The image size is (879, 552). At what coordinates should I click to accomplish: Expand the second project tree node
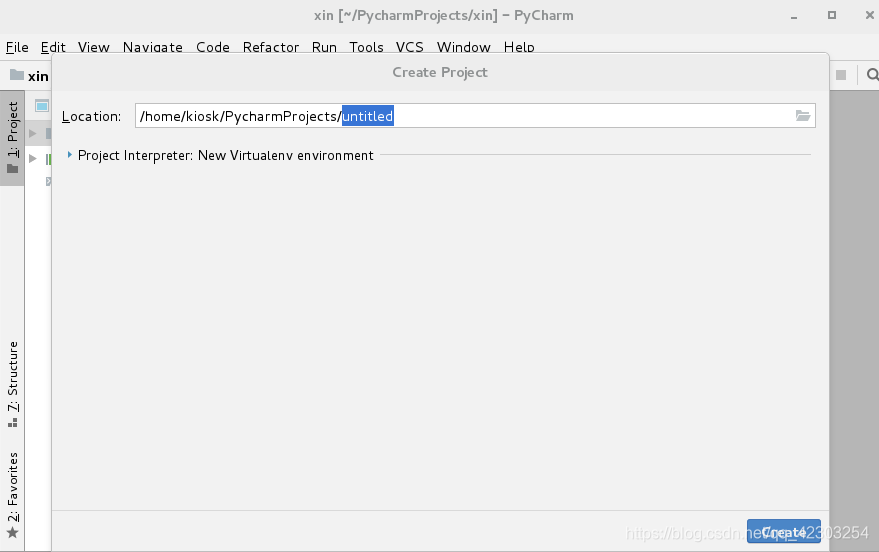[33, 159]
